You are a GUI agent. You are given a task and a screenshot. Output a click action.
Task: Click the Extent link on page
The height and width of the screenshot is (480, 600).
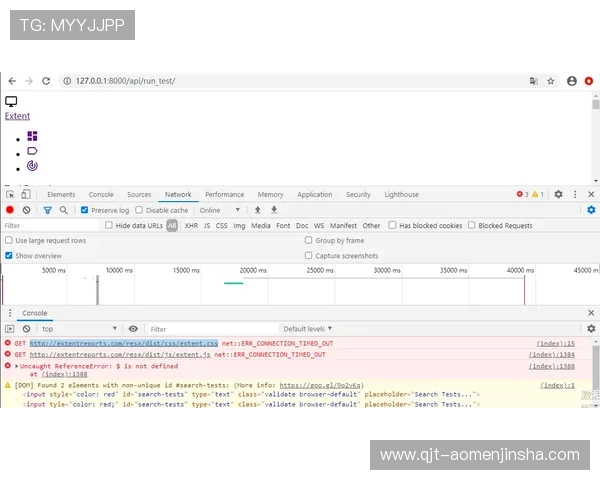[17, 116]
